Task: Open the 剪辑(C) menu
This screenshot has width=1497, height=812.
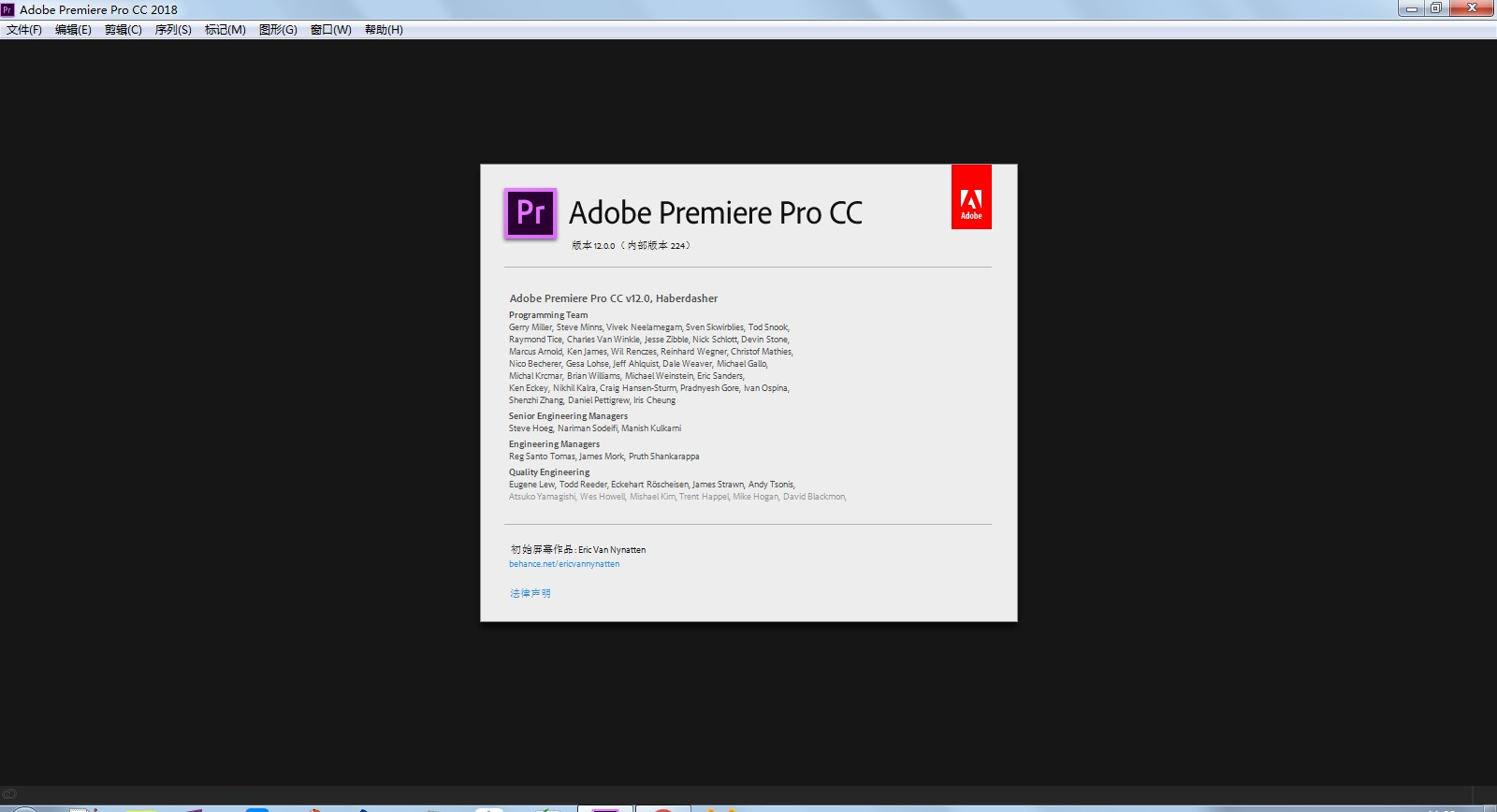Action: coord(124,30)
